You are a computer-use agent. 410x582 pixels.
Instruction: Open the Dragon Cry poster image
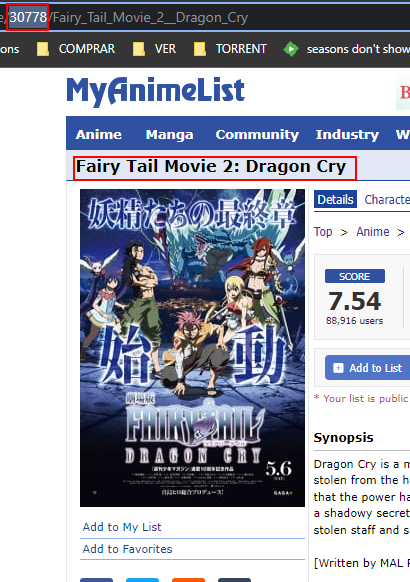(192, 348)
